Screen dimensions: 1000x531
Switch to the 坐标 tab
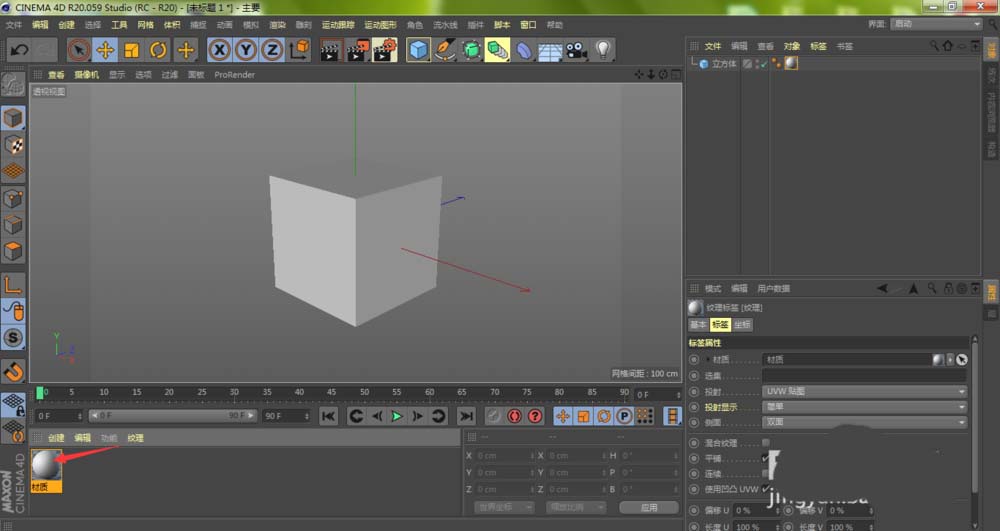[x=743, y=325]
